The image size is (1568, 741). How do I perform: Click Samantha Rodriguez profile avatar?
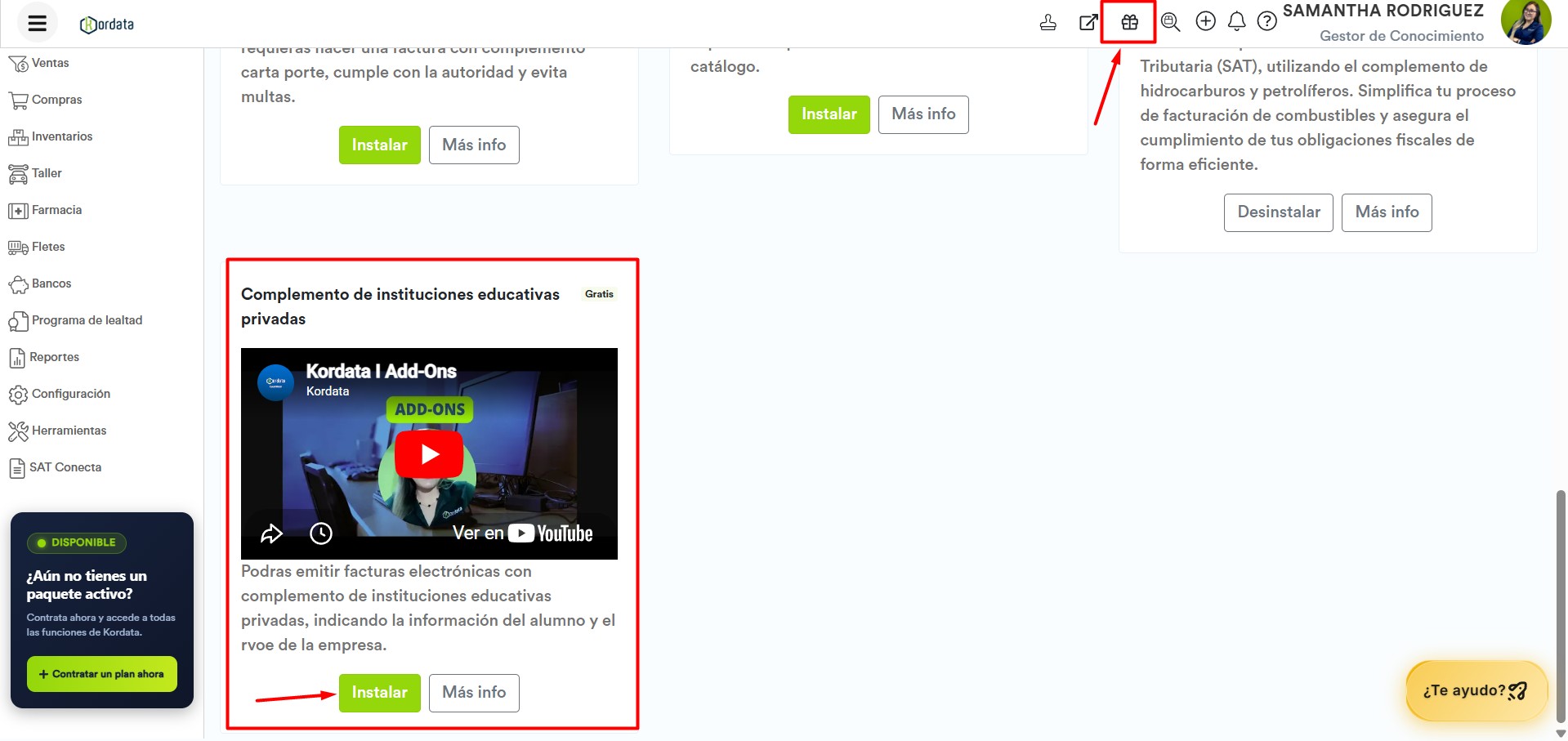tap(1526, 21)
